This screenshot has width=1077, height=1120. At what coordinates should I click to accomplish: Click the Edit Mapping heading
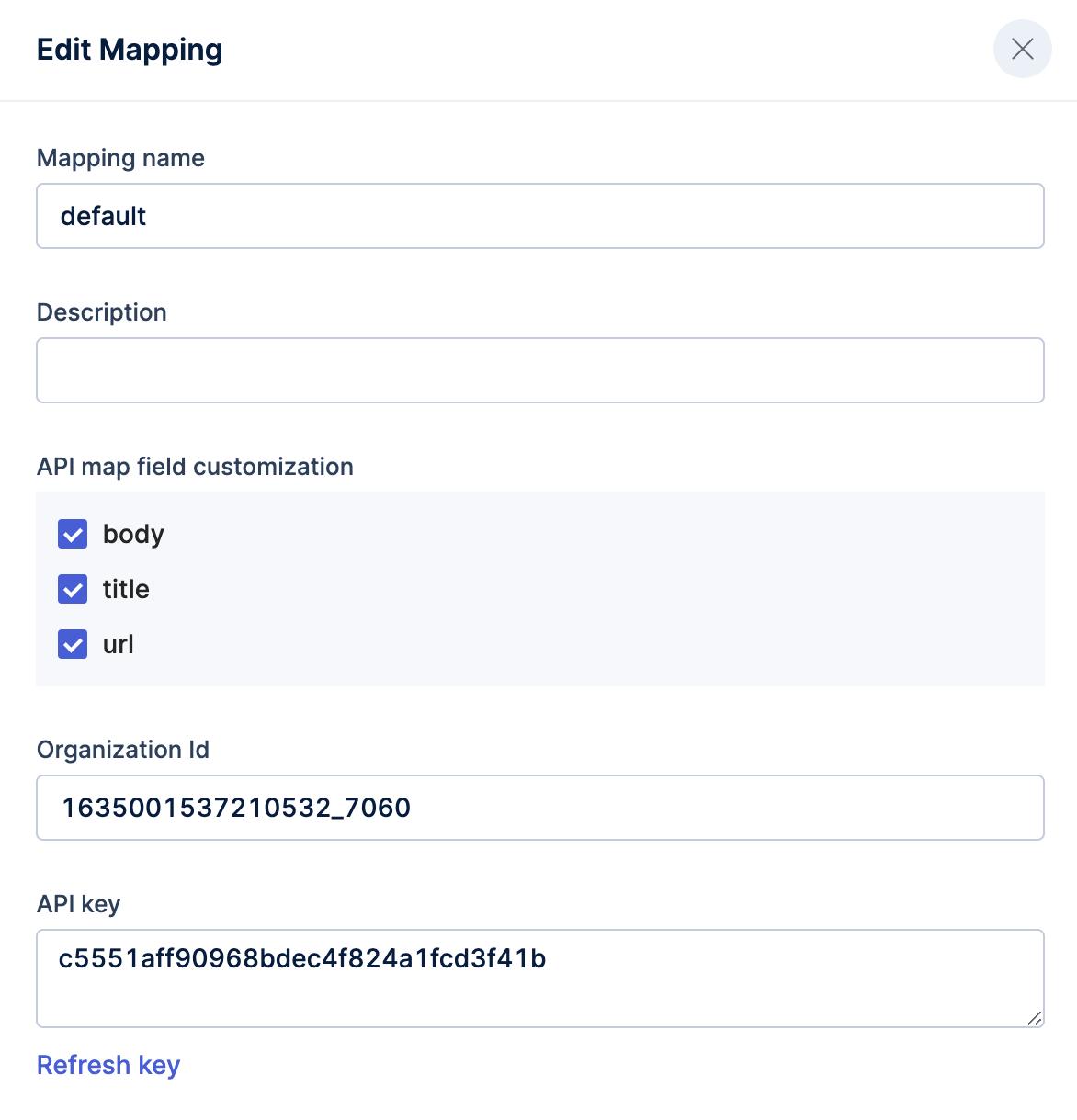129,50
